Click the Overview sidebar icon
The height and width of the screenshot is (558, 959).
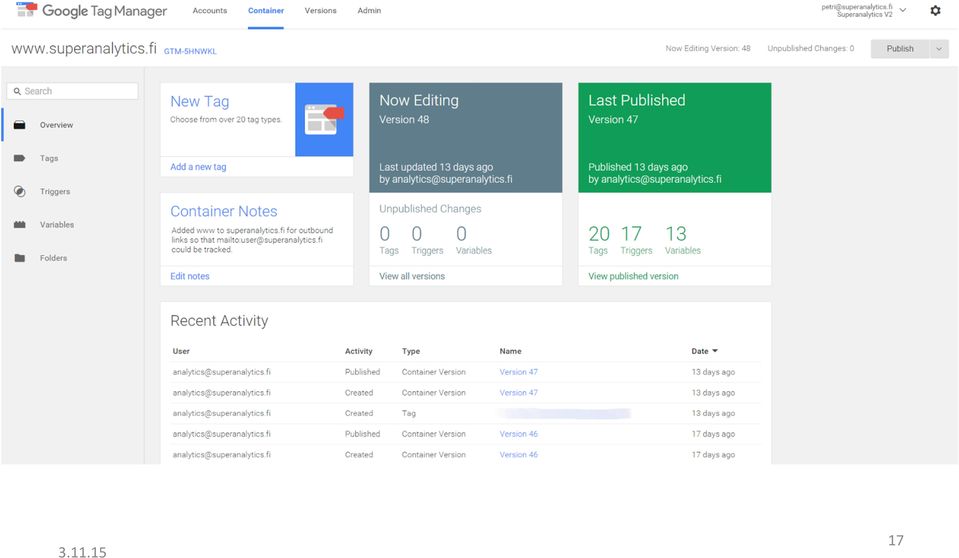click(20, 125)
